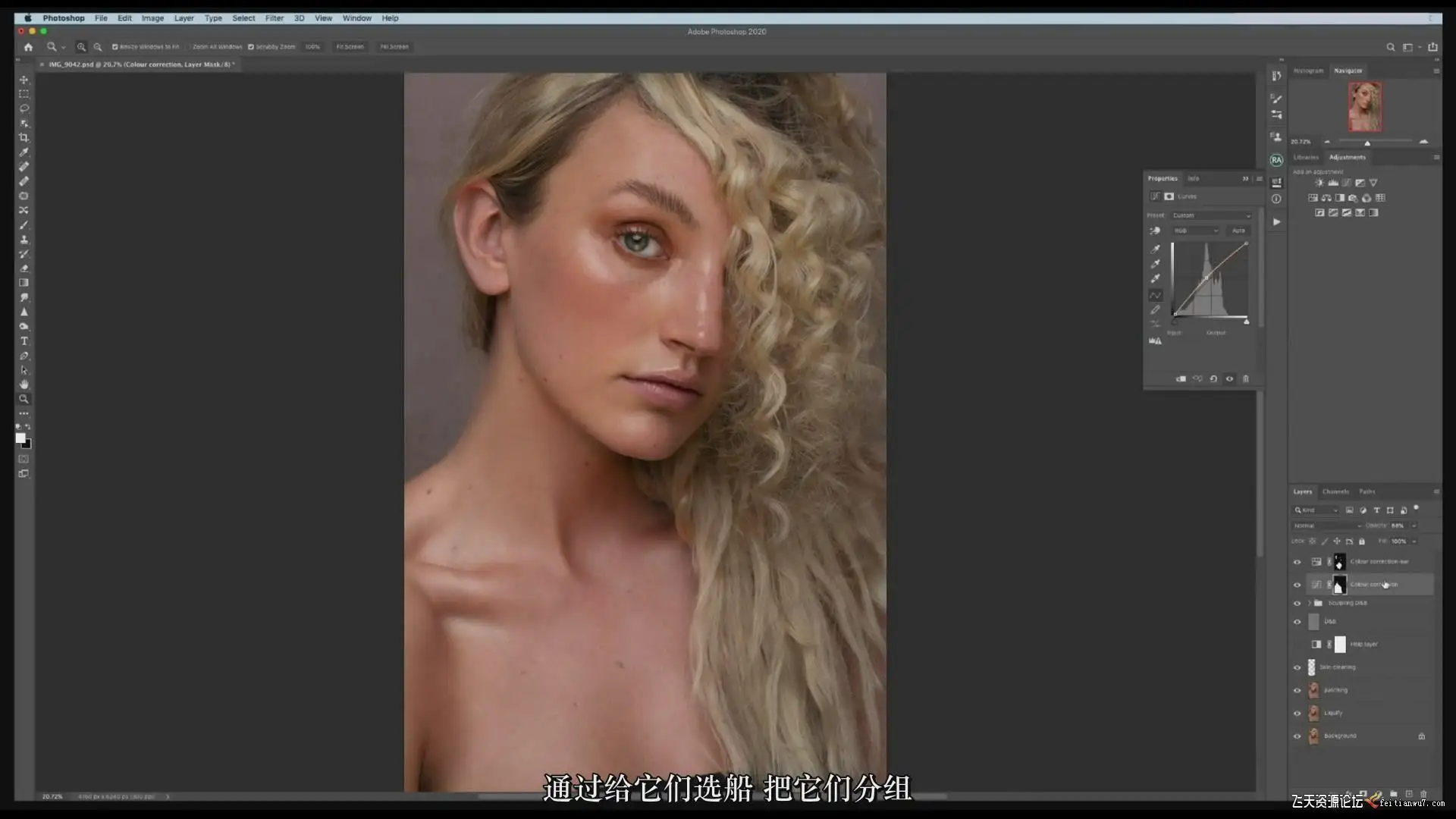This screenshot has width=1456, height=819.
Task: Select the Zoom tool in the toolbox
Action: pyautogui.click(x=24, y=399)
